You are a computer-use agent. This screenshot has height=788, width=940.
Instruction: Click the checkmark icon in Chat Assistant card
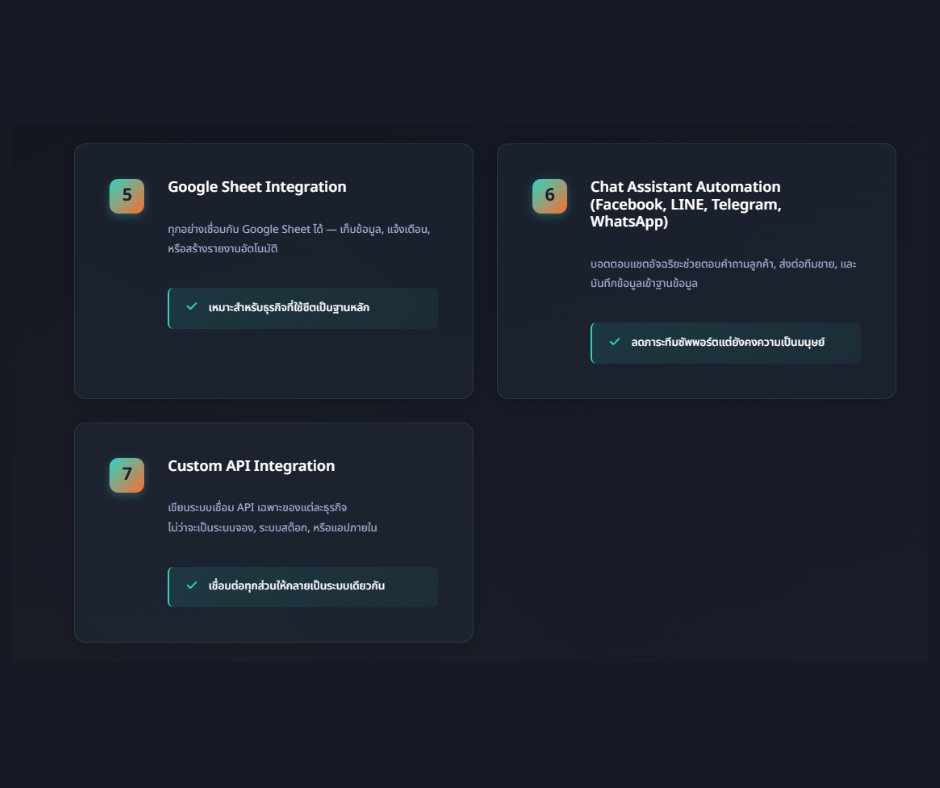pyautogui.click(x=615, y=342)
